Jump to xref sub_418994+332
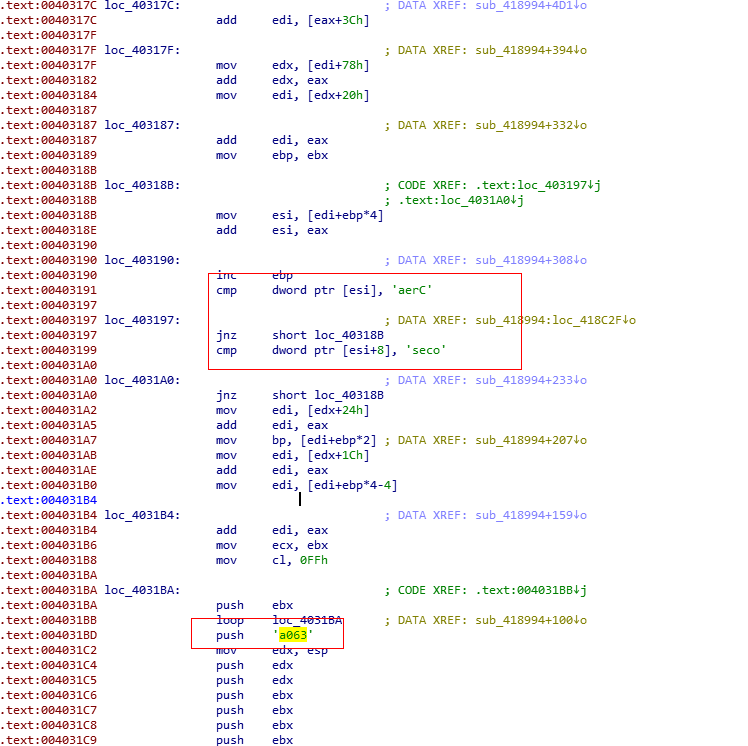The image size is (748, 746). (530, 125)
